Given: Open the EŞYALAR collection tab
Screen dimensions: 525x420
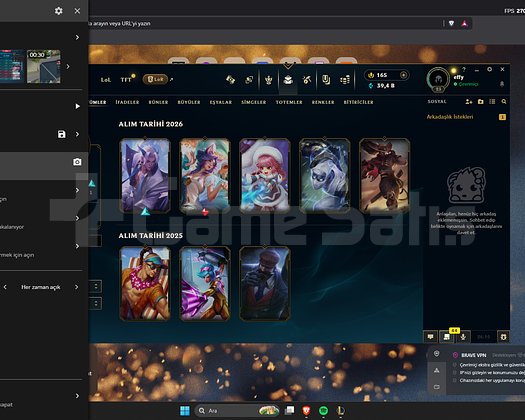Looking at the screenshot, I should pyautogui.click(x=221, y=102).
